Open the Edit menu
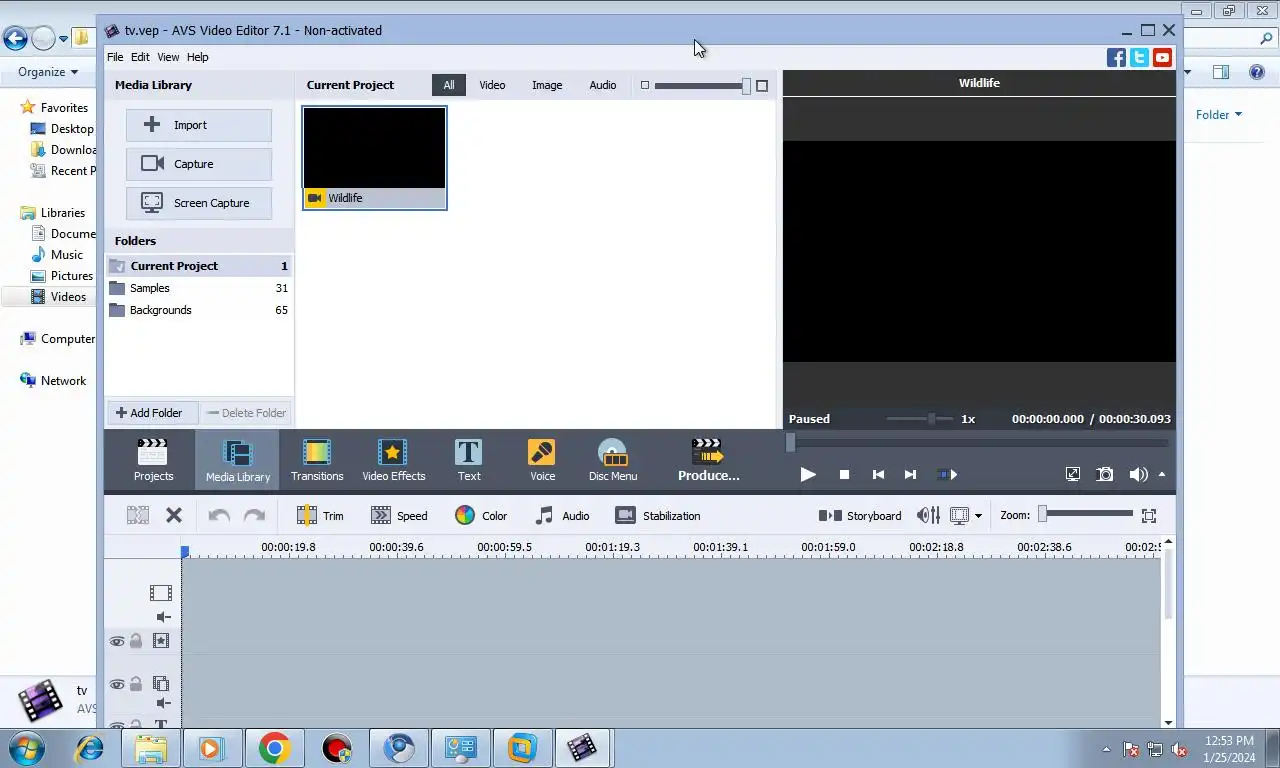This screenshot has height=768, width=1280. tap(140, 57)
